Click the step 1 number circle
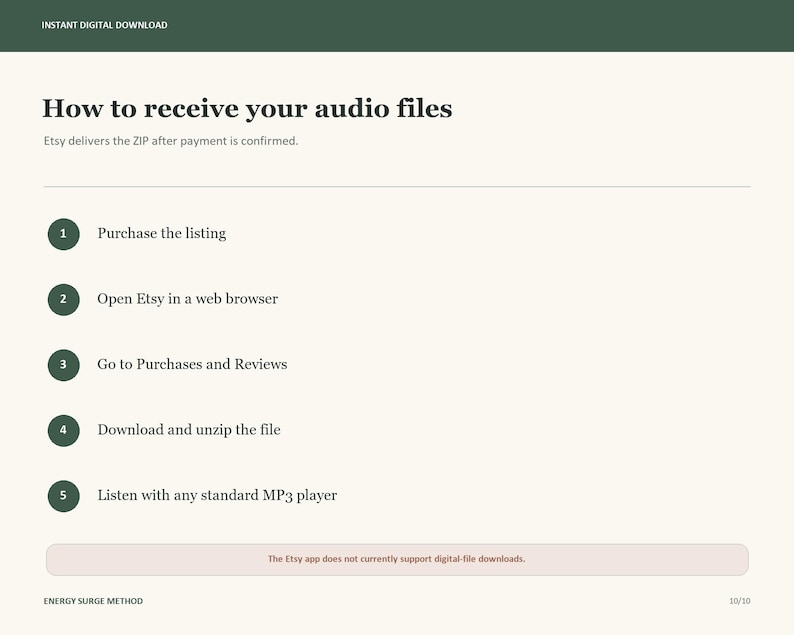 (x=63, y=234)
